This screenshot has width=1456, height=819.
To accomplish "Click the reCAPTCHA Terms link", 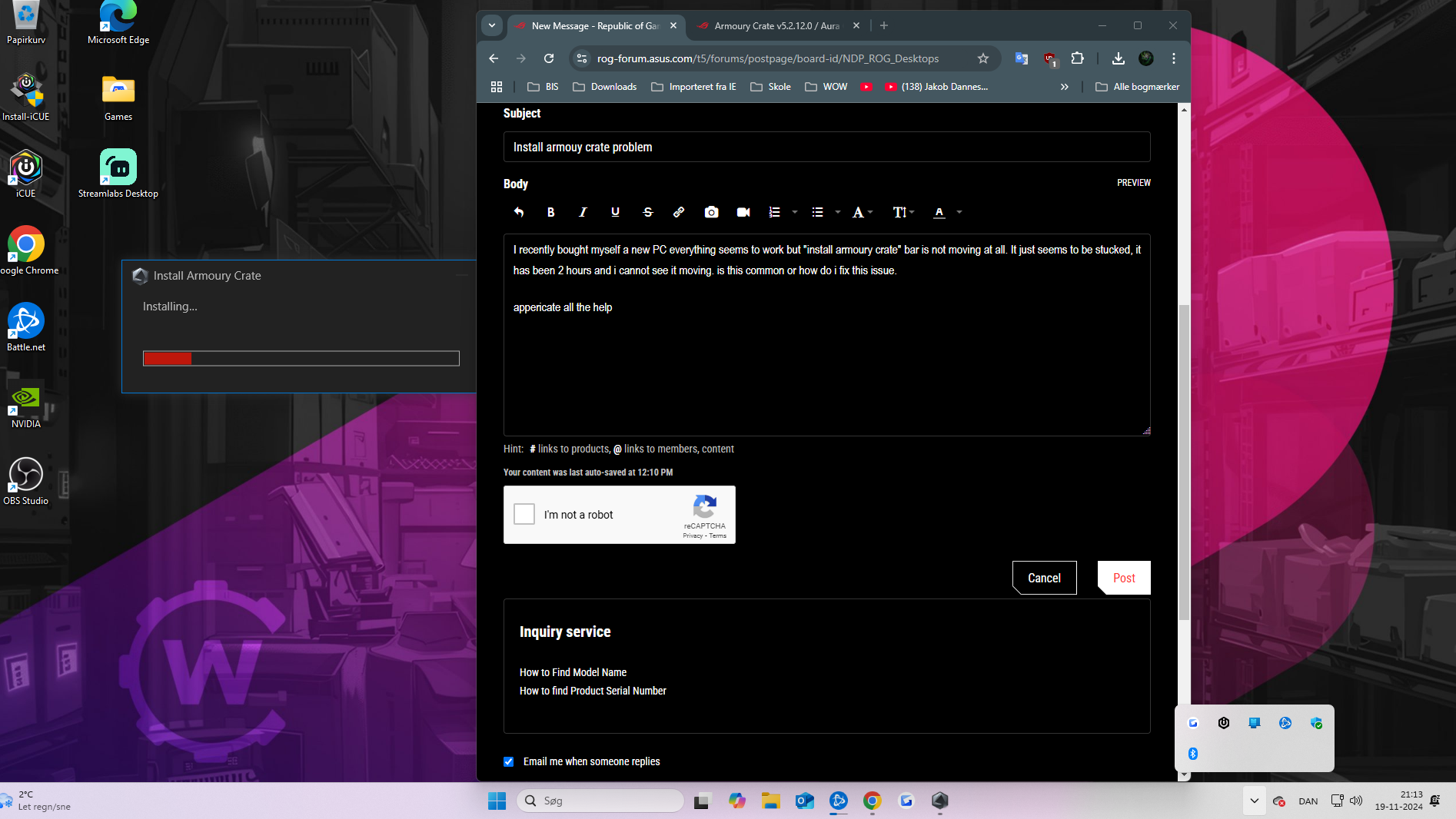I will coord(718,536).
